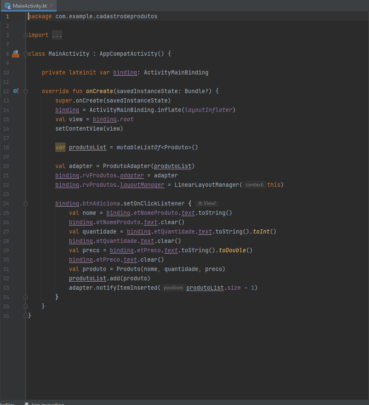The width and height of the screenshot is (369, 405).
Task: Click 'produtoList.add(produto)' statement
Action: [110, 278]
